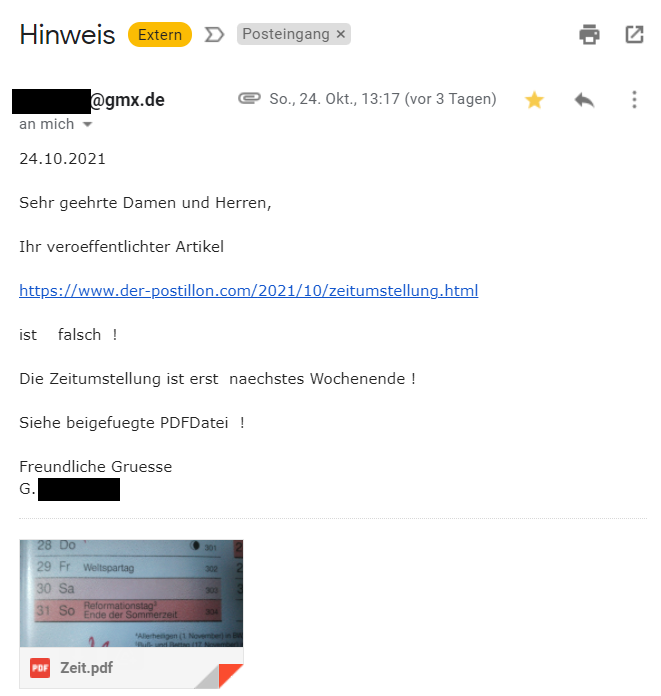Expand recipient details next to 'an mich'
This screenshot has width=661, height=696.
pos(87,124)
